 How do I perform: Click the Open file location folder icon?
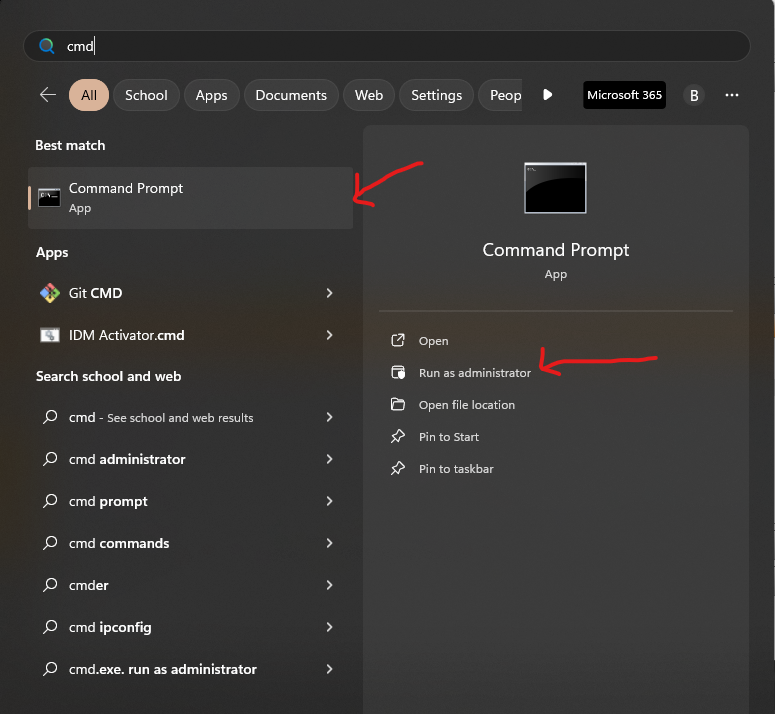(398, 405)
